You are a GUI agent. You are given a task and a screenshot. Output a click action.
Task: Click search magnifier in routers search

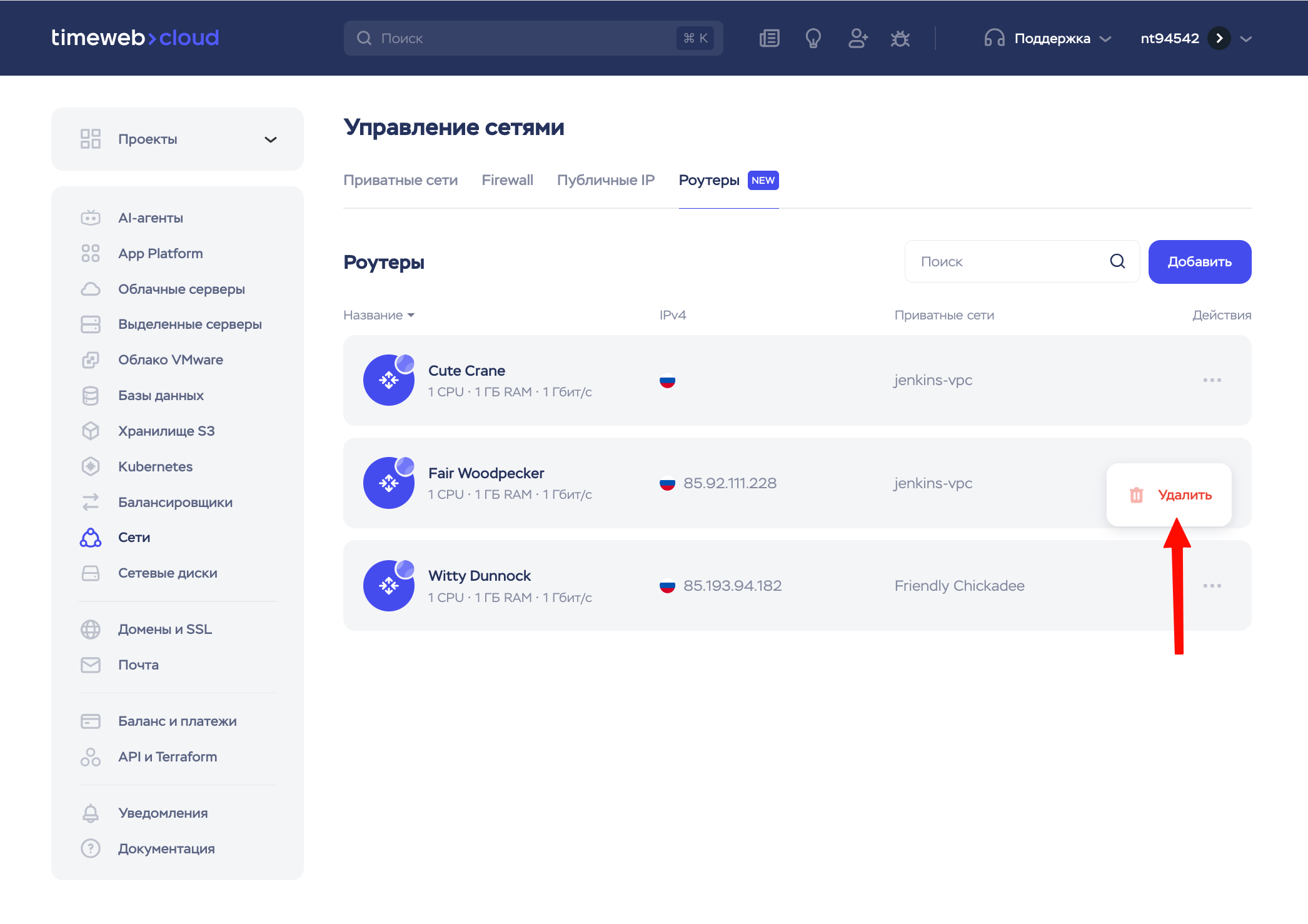[x=1117, y=261]
